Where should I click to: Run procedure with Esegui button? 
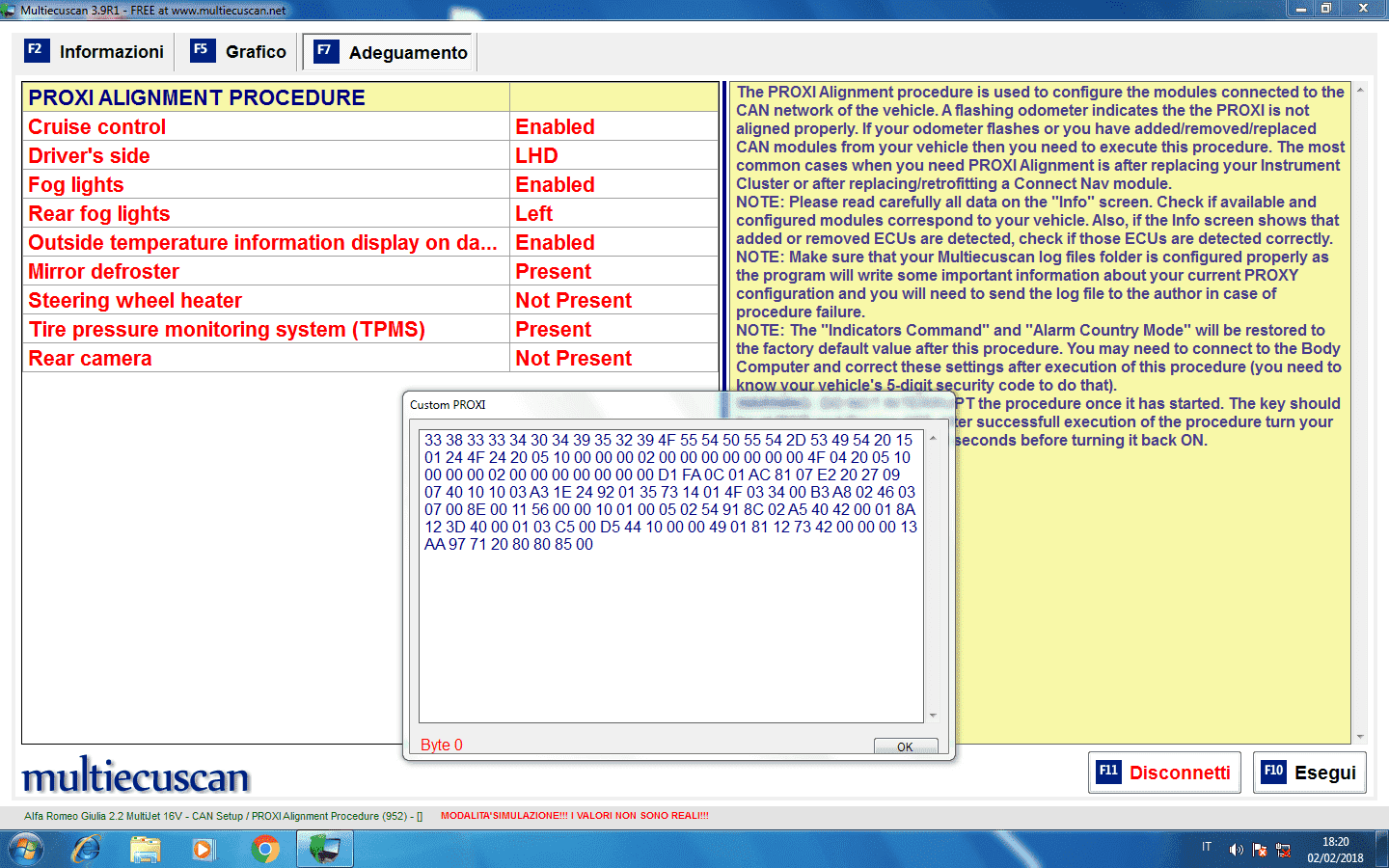coord(1310,773)
